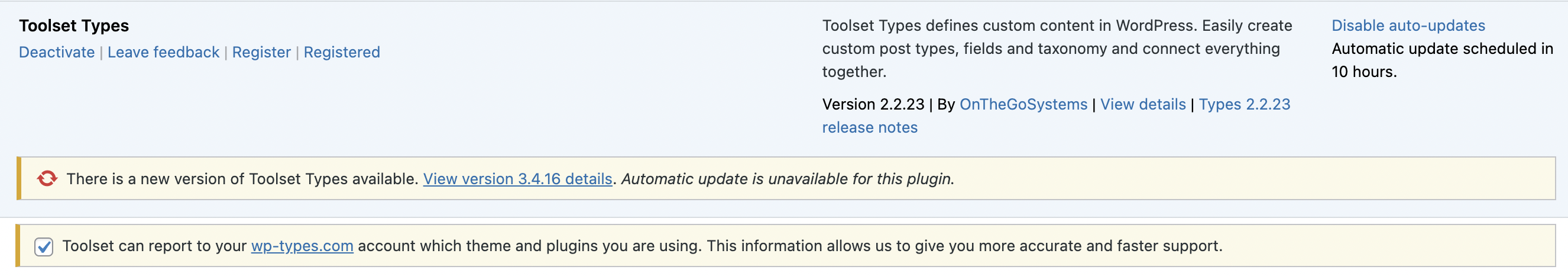The width and height of the screenshot is (1568, 276).
Task: Click the 'Automatic update scheduled' status text
Action: pyautogui.click(x=1441, y=49)
